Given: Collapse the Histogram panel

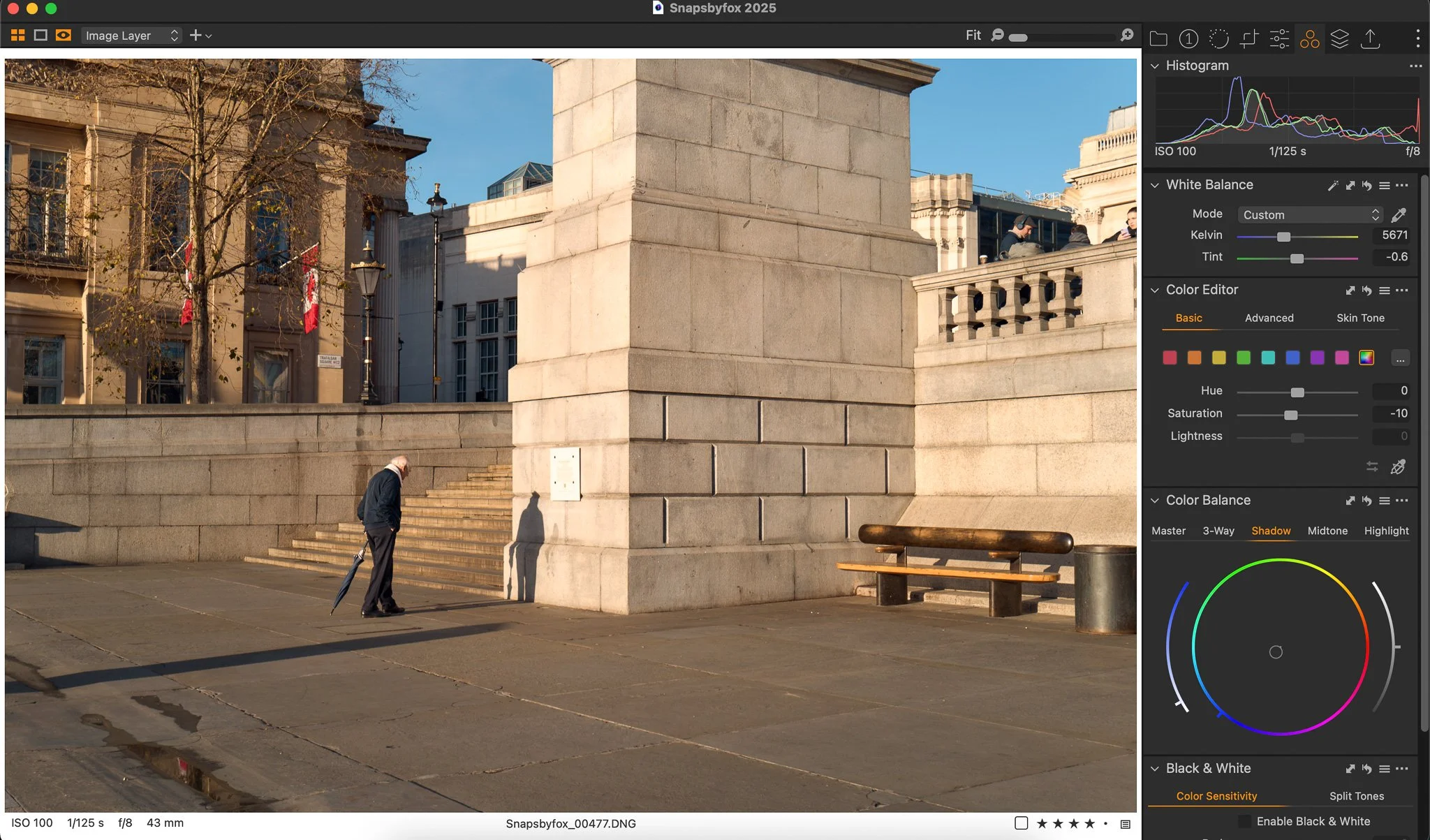Looking at the screenshot, I should (x=1155, y=66).
